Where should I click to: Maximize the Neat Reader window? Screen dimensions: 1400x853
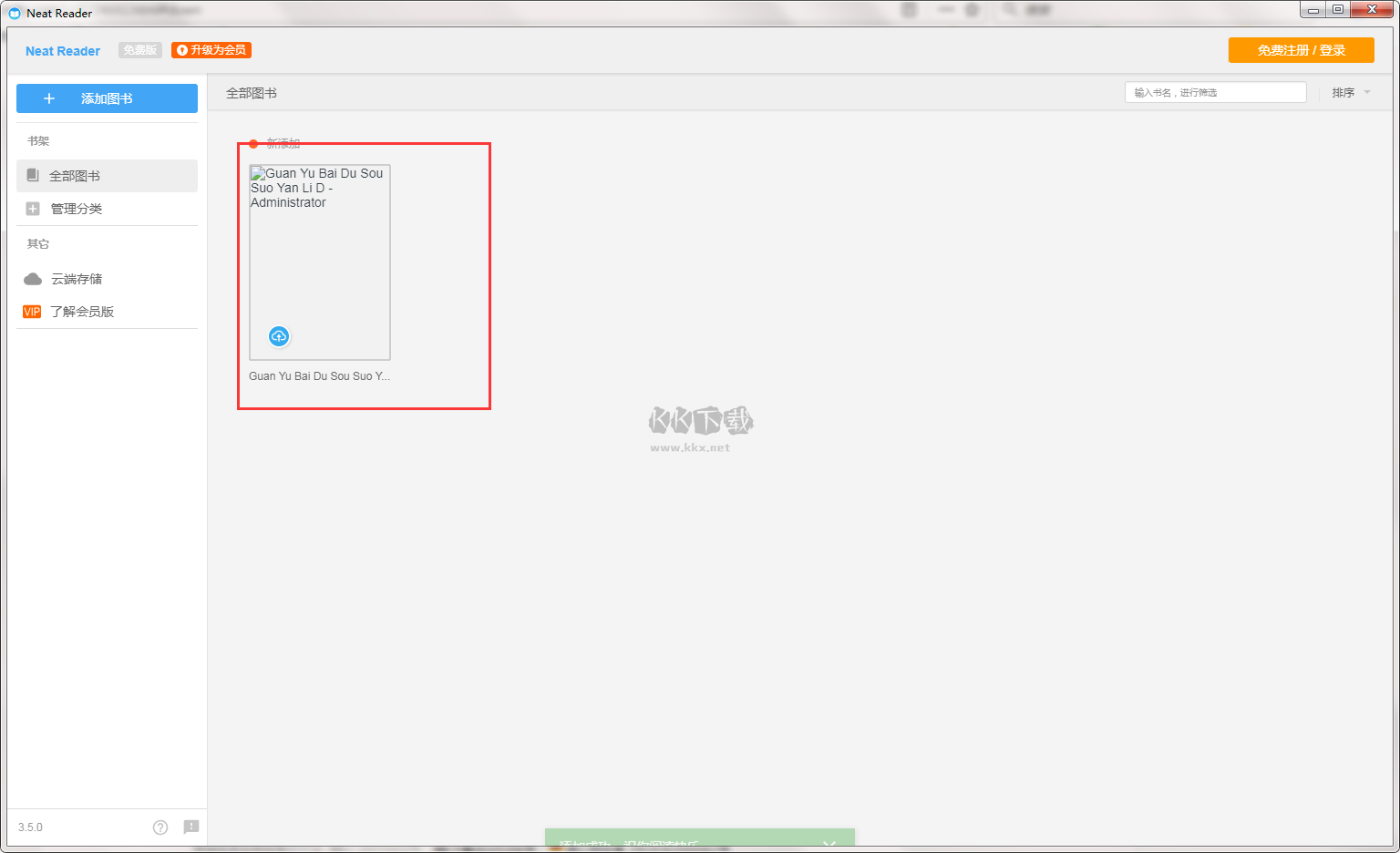(x=1338, y=10)
